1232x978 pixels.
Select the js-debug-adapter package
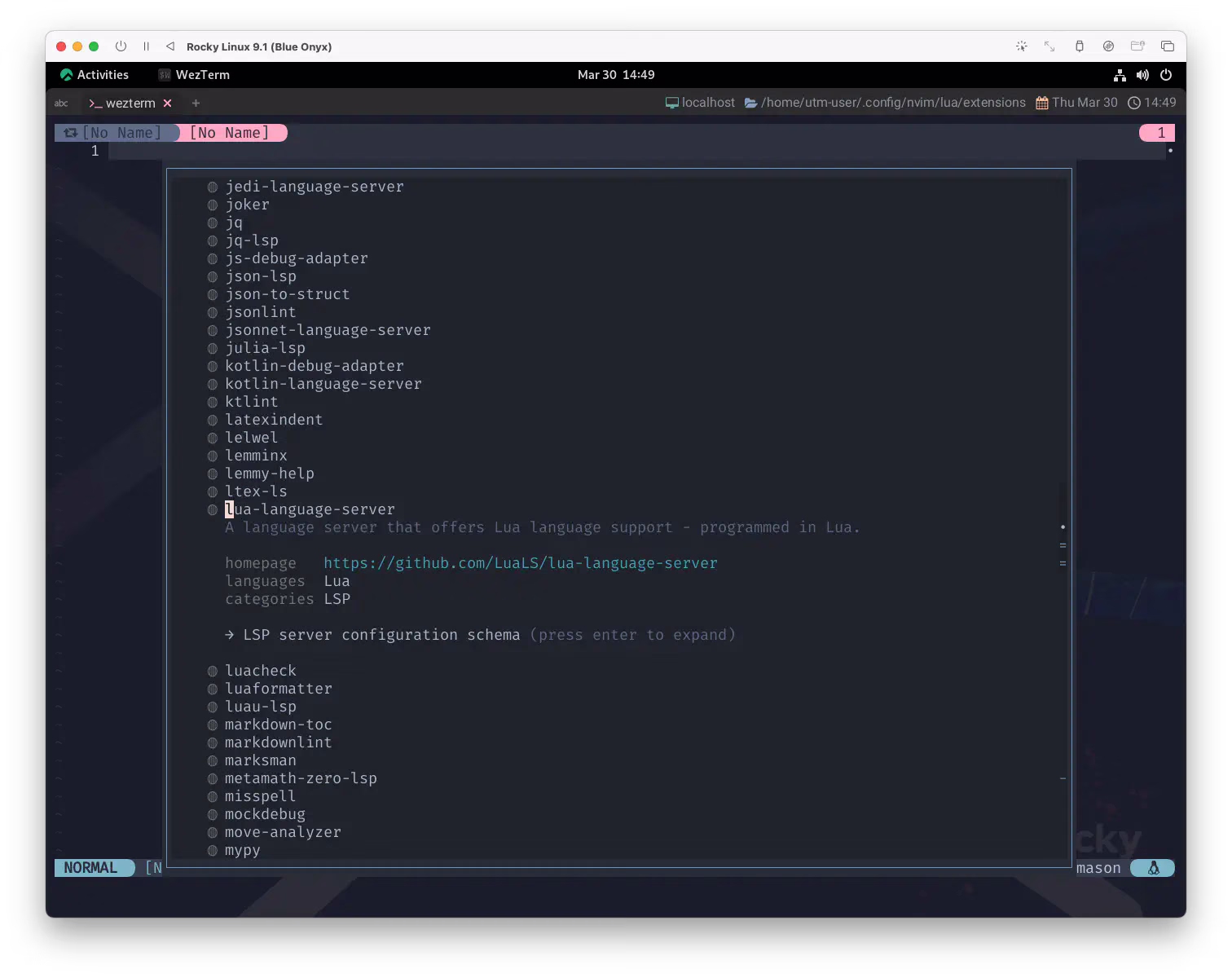[x=297, y=258]
